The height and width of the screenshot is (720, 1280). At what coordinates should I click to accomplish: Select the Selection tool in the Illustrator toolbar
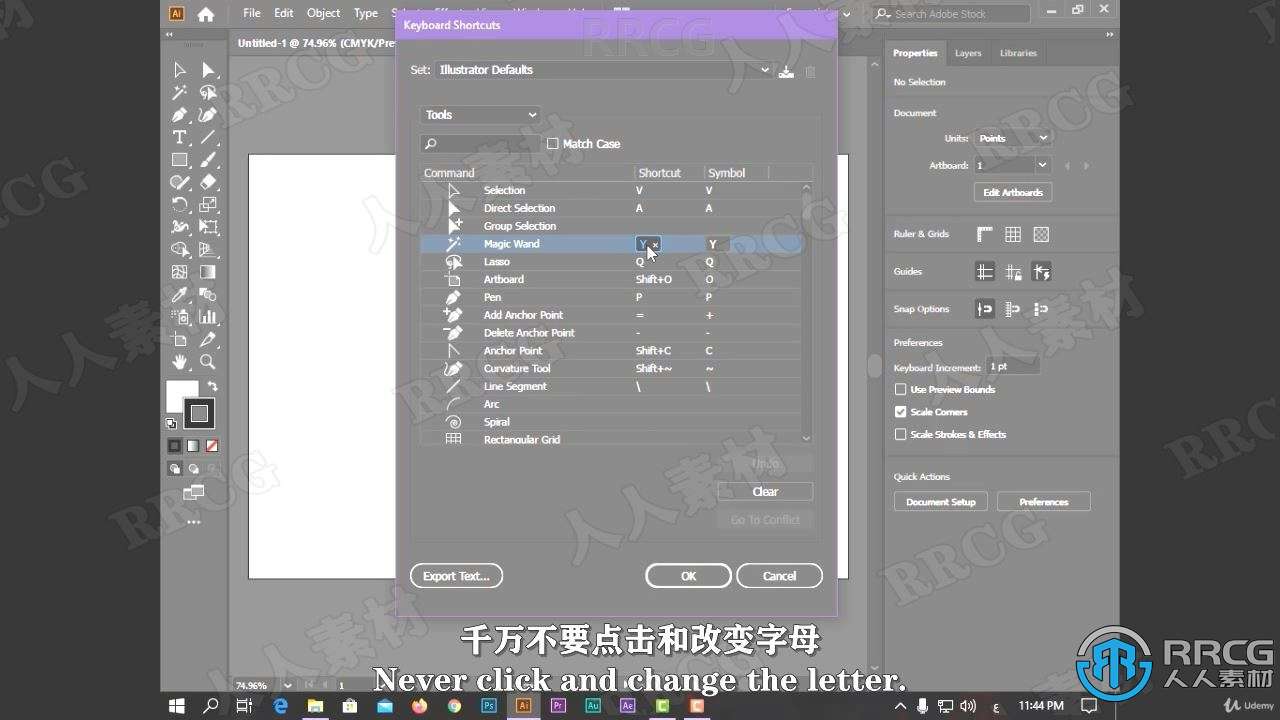coord(180,70)
